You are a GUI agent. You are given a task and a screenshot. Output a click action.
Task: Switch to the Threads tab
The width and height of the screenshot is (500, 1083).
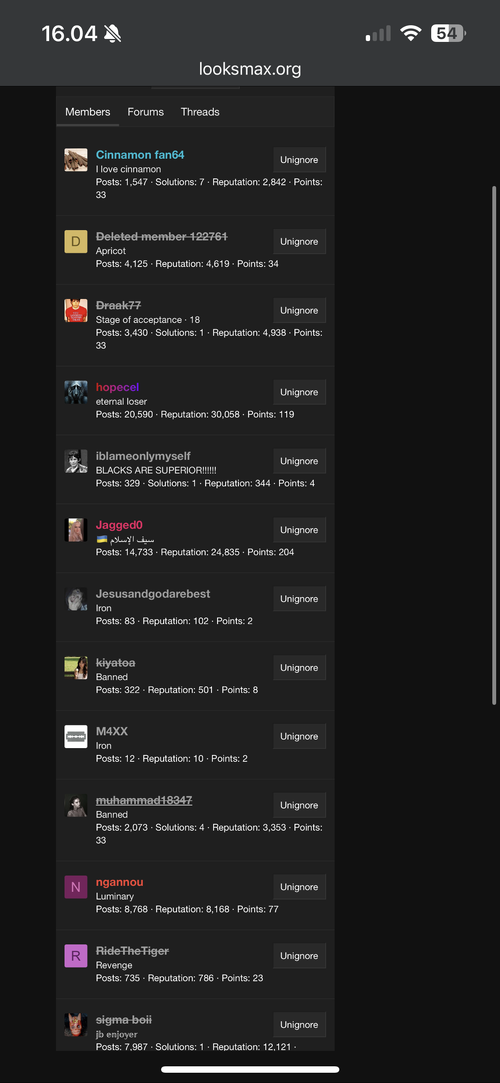[200, 112]
